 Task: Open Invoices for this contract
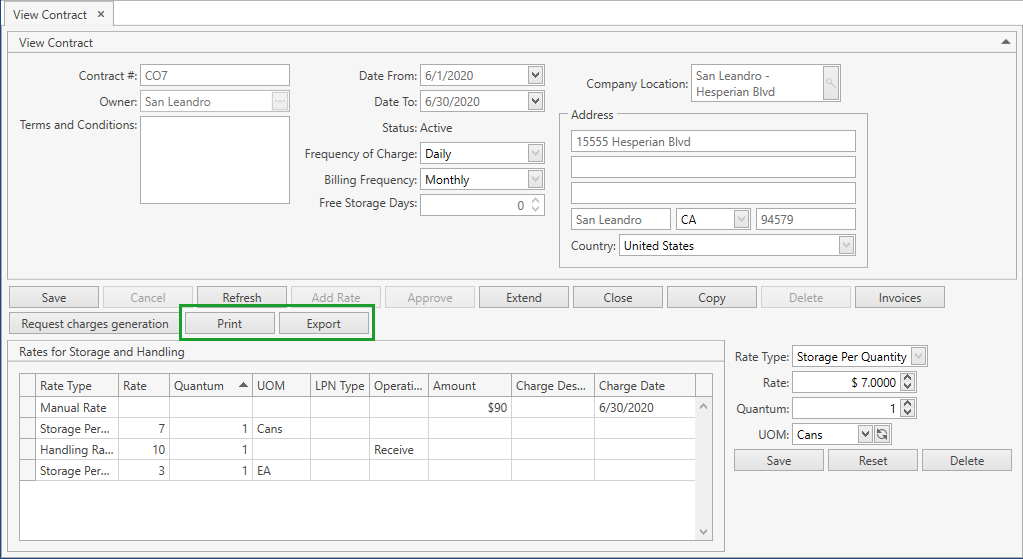(899, 297)
